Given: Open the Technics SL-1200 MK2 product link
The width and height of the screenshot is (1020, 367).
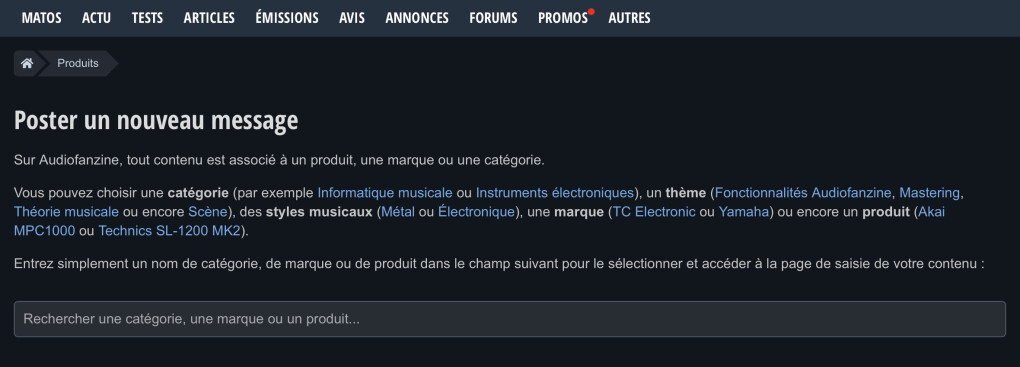Looking at the screenshot, I should pyautogui.click(x=170, y=230).
